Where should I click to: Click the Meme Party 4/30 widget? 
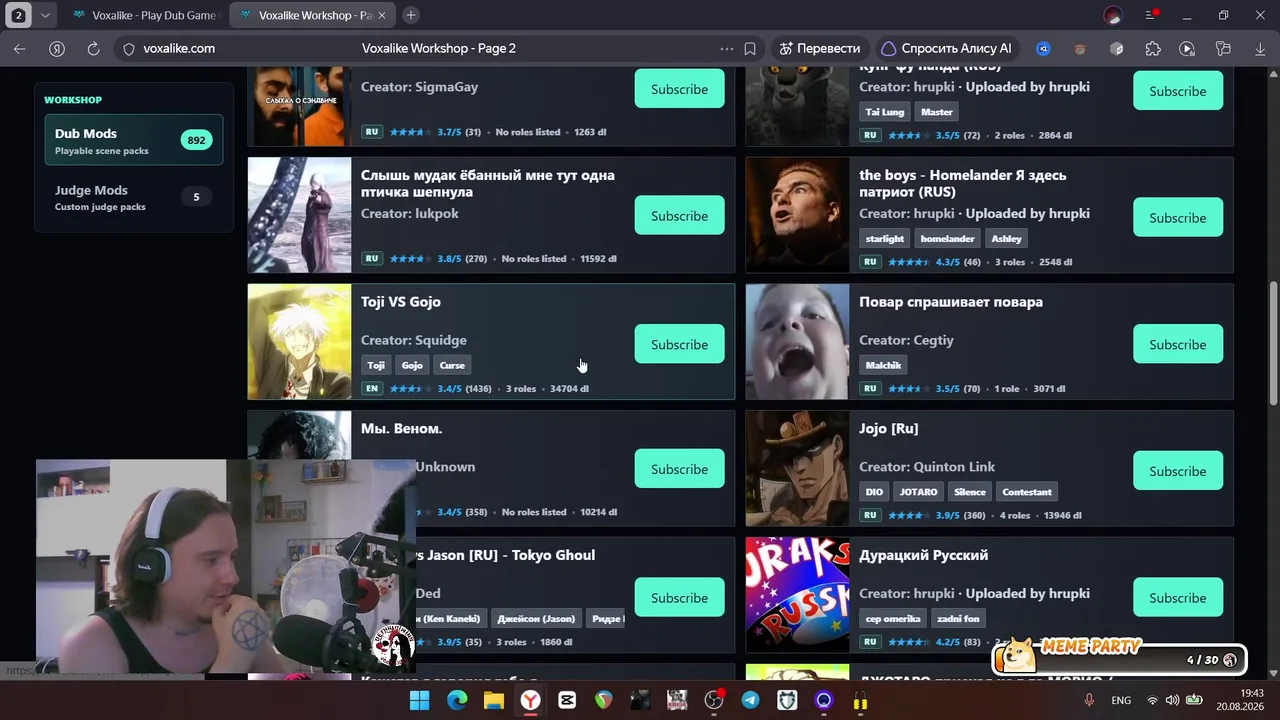point(1119,656)
